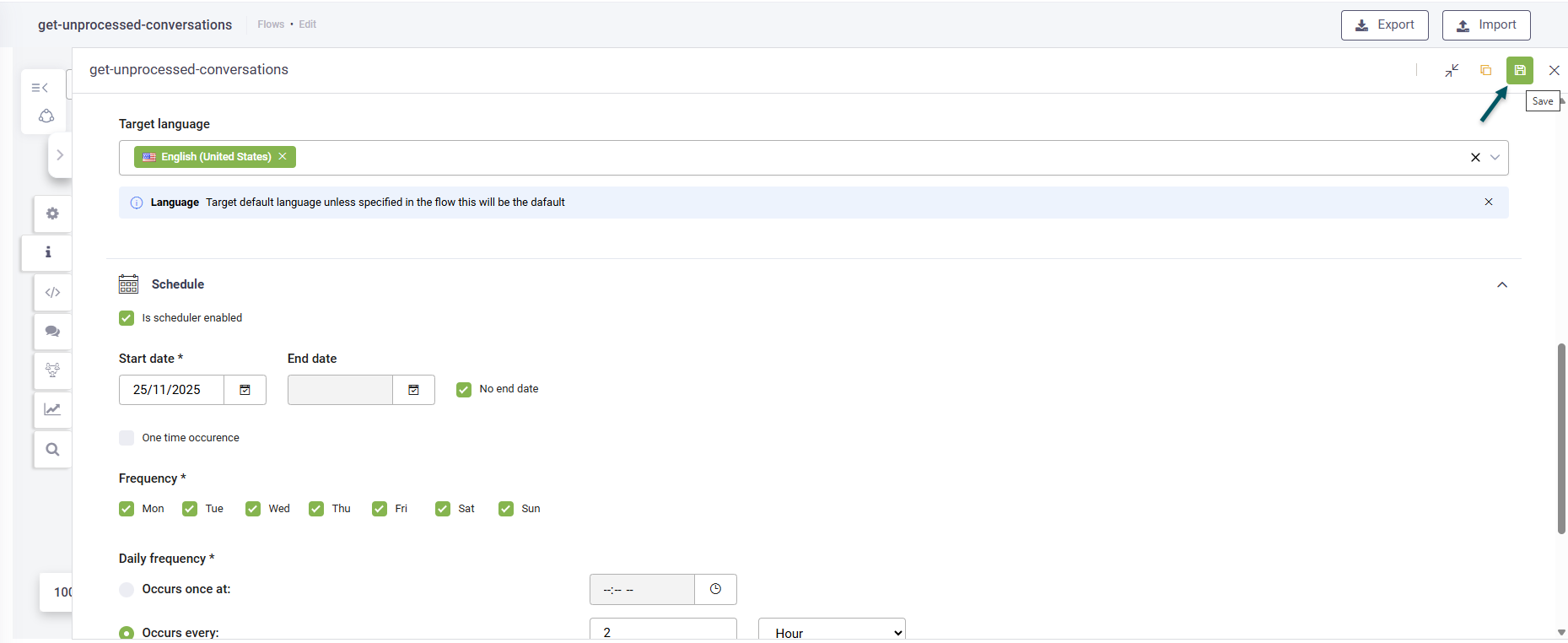Uncheck the Mon frequency checkbox
1568x643 pixels.
click(x=127, y=509)
